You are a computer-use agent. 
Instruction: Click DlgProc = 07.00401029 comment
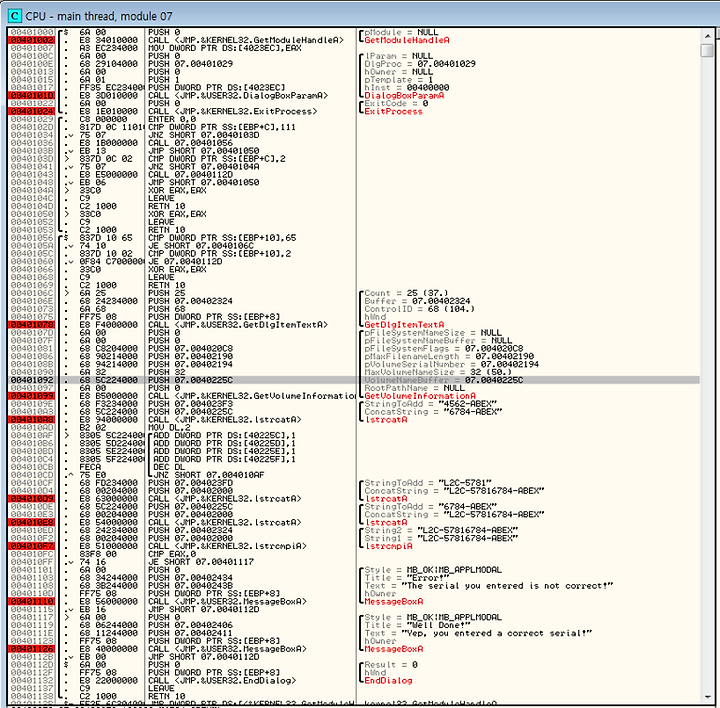(420, 64)
